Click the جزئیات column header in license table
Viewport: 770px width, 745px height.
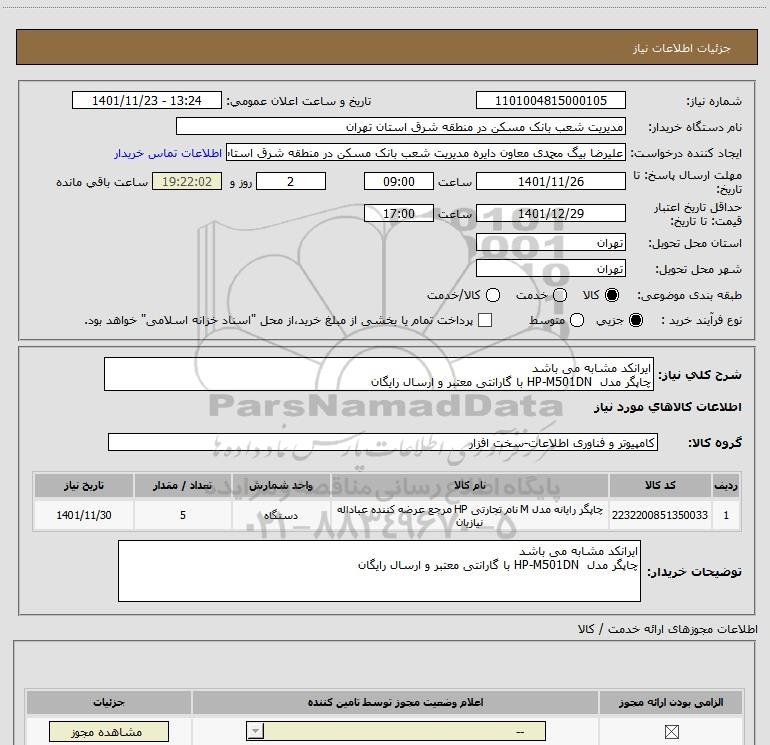click(x=109, y=702)
